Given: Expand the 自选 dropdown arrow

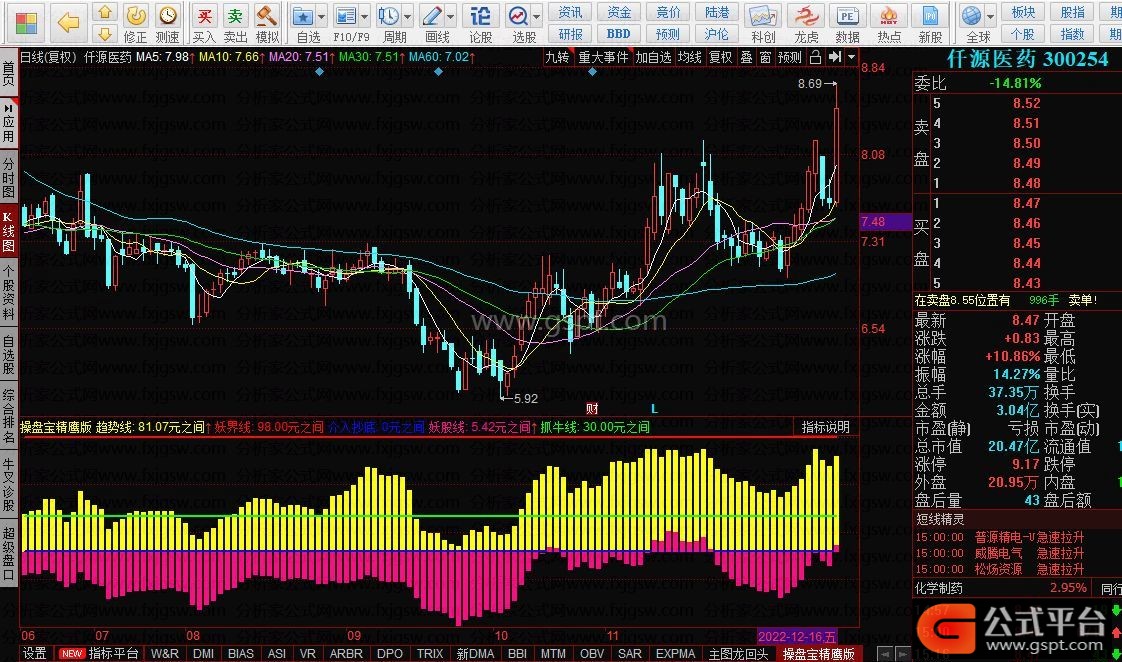Looking at the screenshot, I should [321, 16].
